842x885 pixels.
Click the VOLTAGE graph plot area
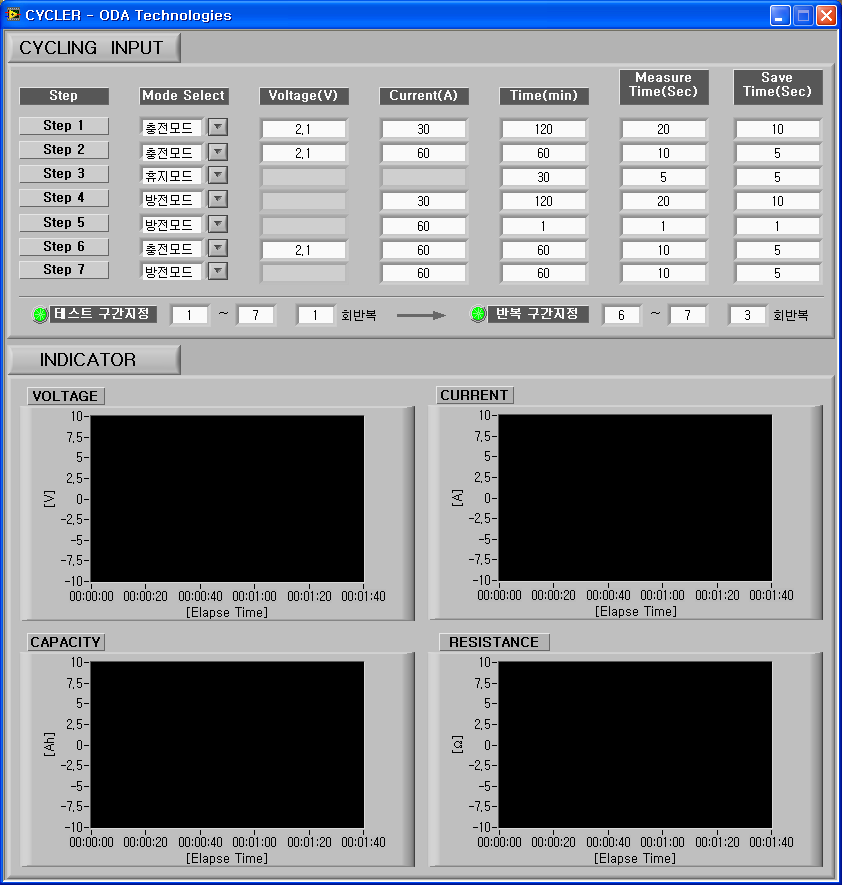coord(227,499)
